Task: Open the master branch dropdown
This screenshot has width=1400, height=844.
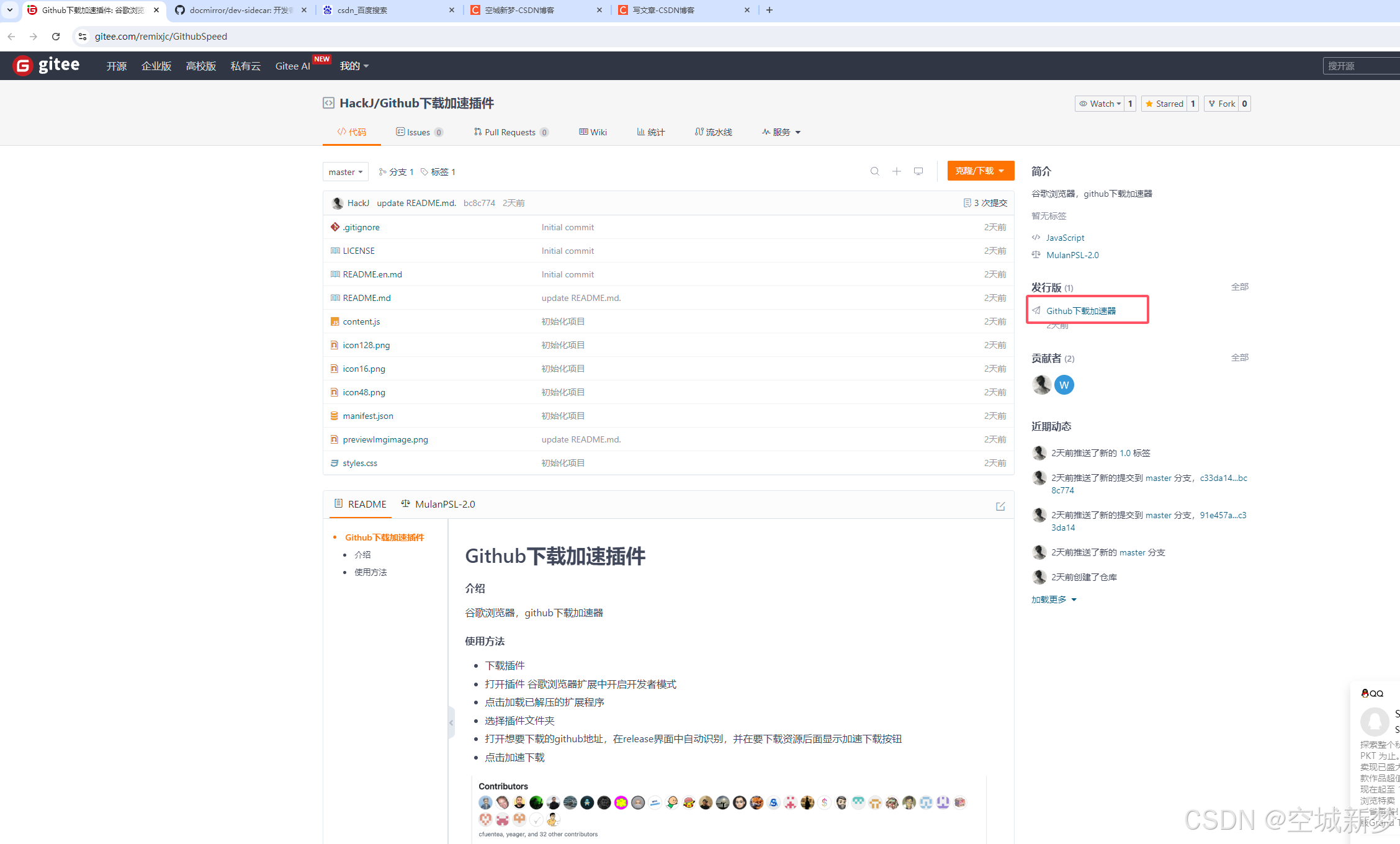Action: click(x=345, y=172)
